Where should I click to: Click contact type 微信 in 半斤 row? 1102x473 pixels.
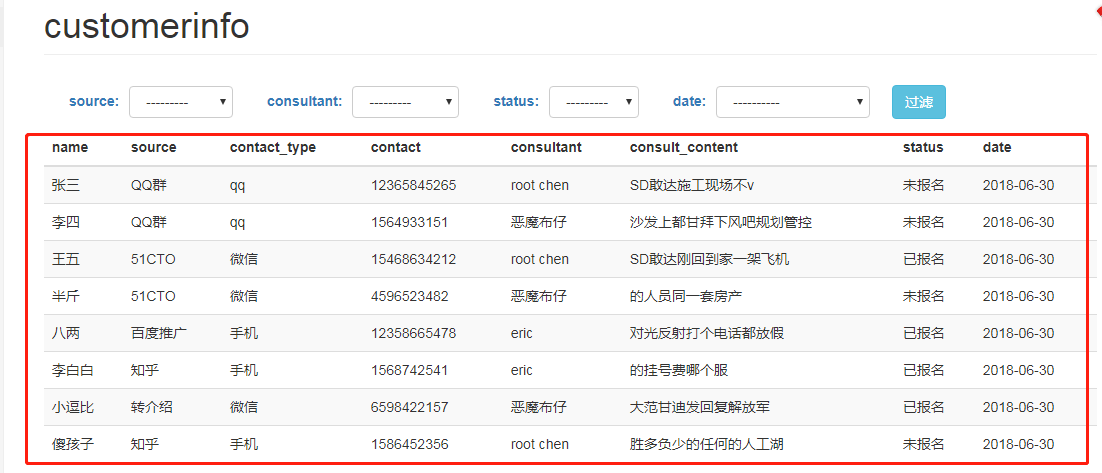pyautogui.click(x=244, y=297)
